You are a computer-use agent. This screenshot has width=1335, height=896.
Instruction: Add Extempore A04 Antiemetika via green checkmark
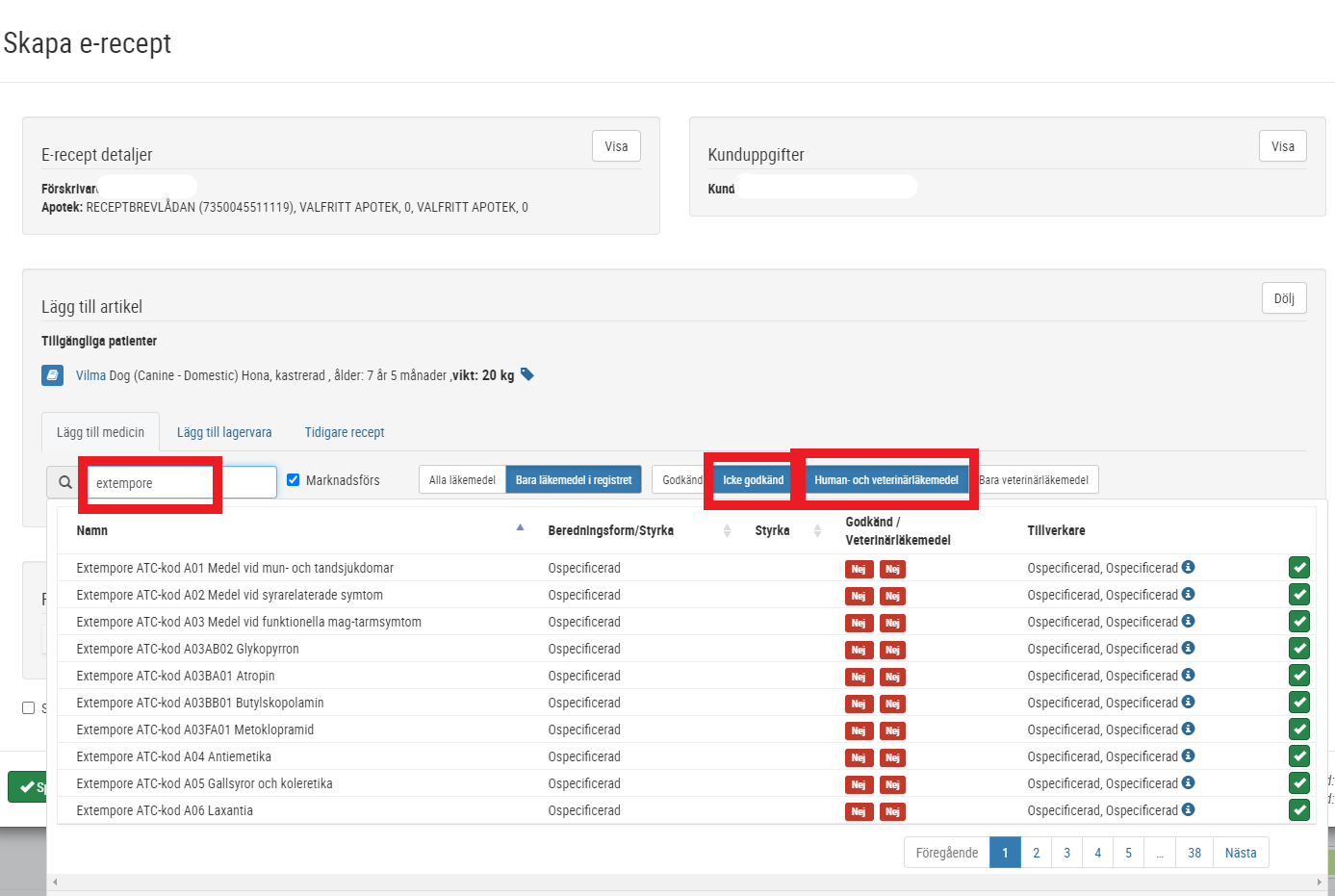(1299, 756)
